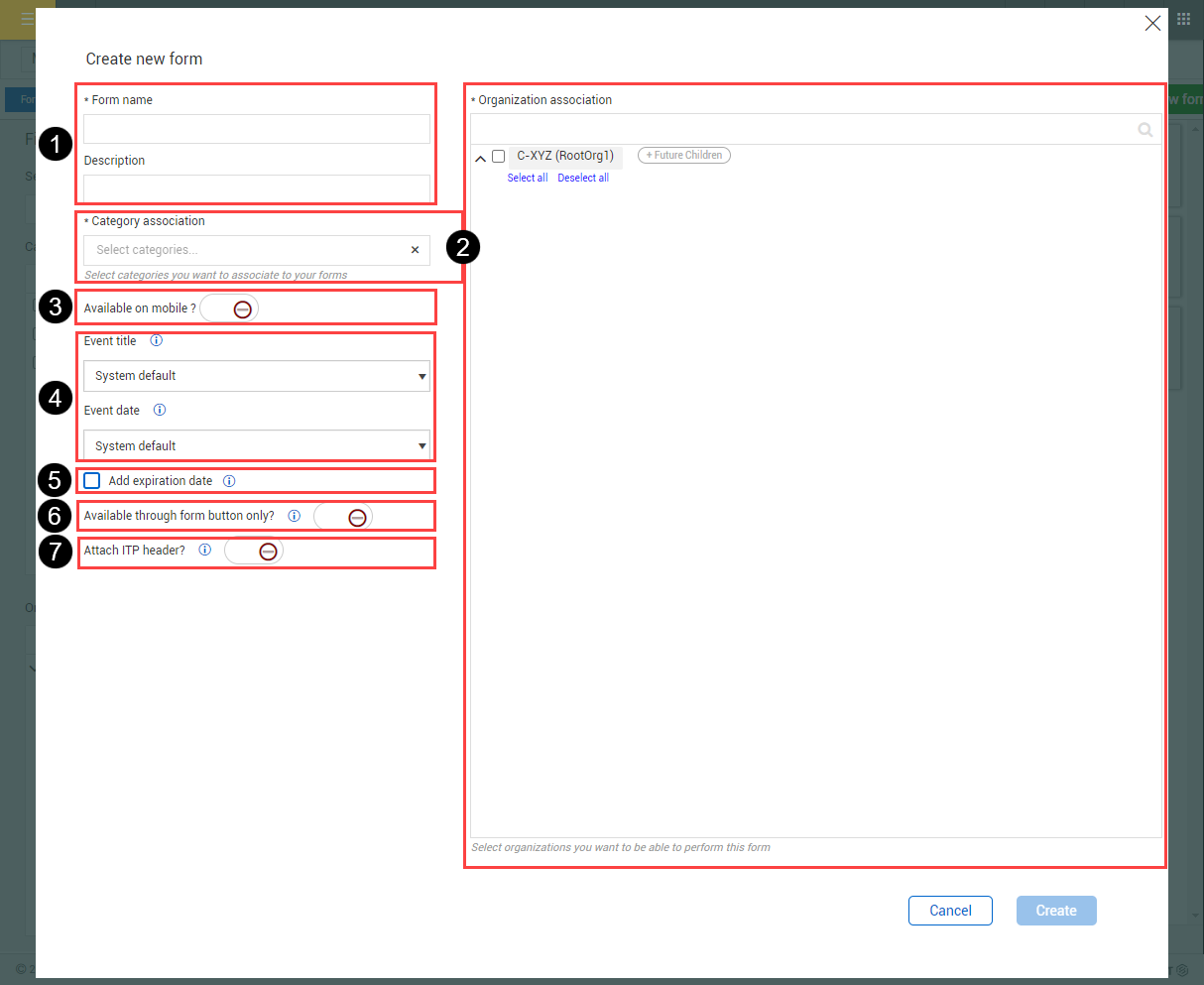
Task: Click the Form name input field
Action: [x=257, y=129]
